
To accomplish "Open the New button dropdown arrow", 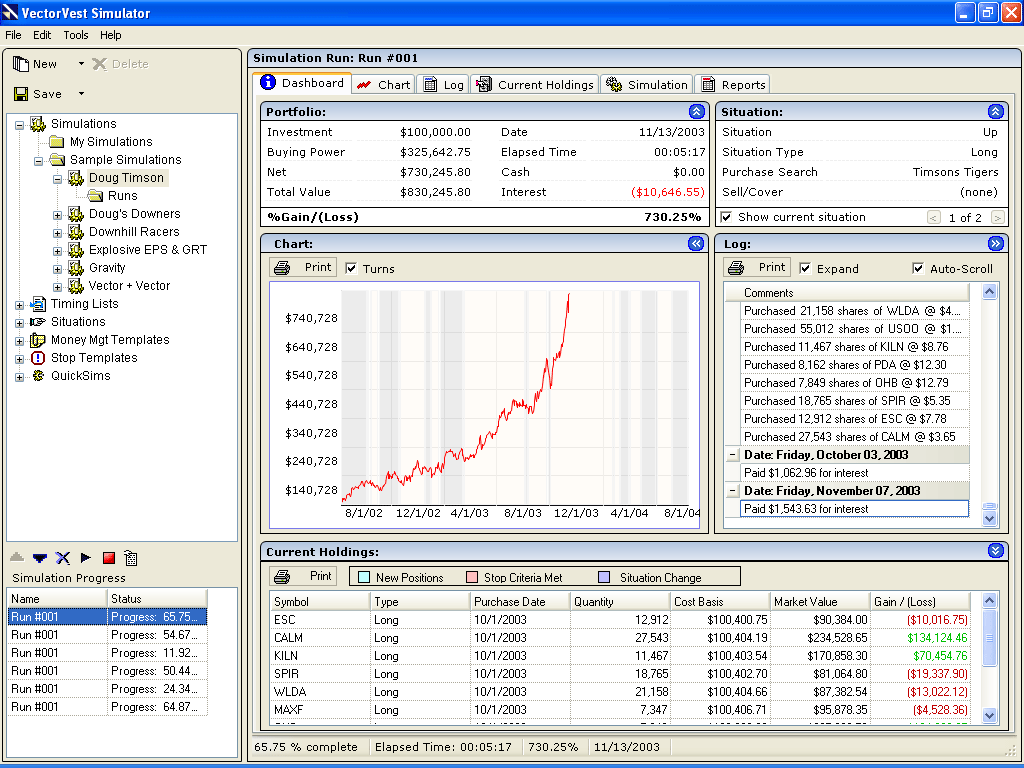I will click(81, 64).
